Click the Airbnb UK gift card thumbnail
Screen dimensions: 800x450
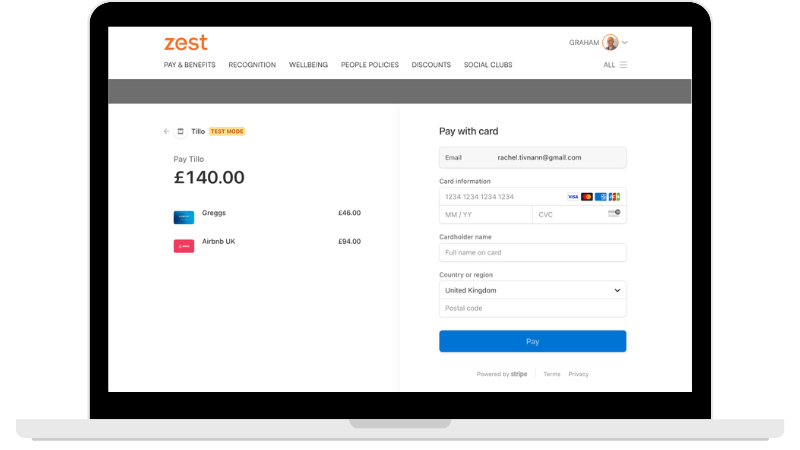[x=184, y=246]
